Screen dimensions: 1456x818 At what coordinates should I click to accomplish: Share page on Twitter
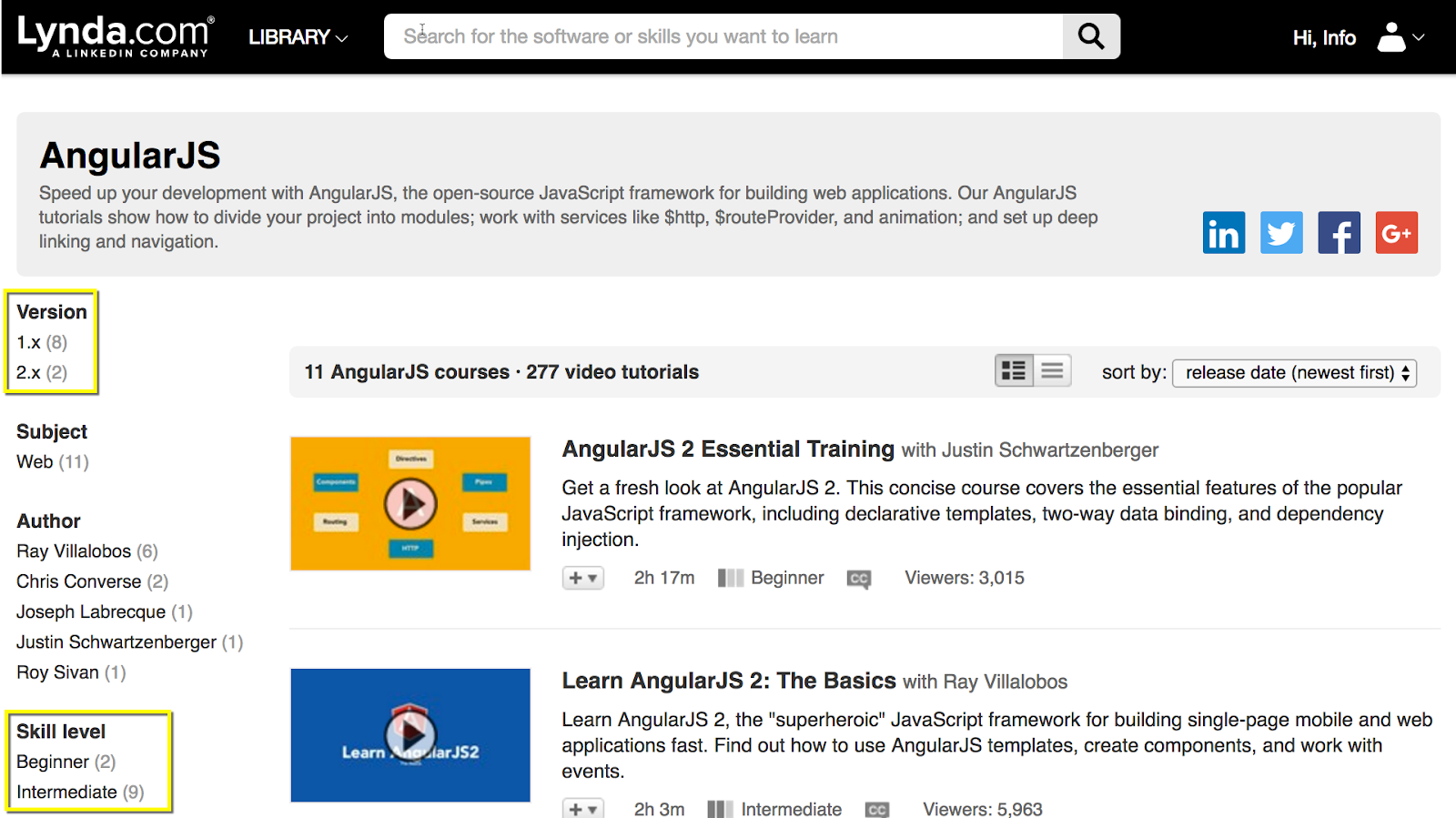click(1281, 233)
